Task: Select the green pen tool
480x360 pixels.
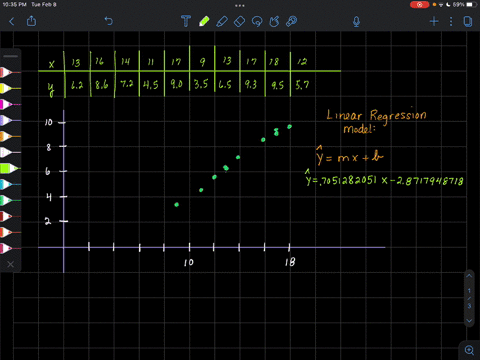Action: [204, 21]
